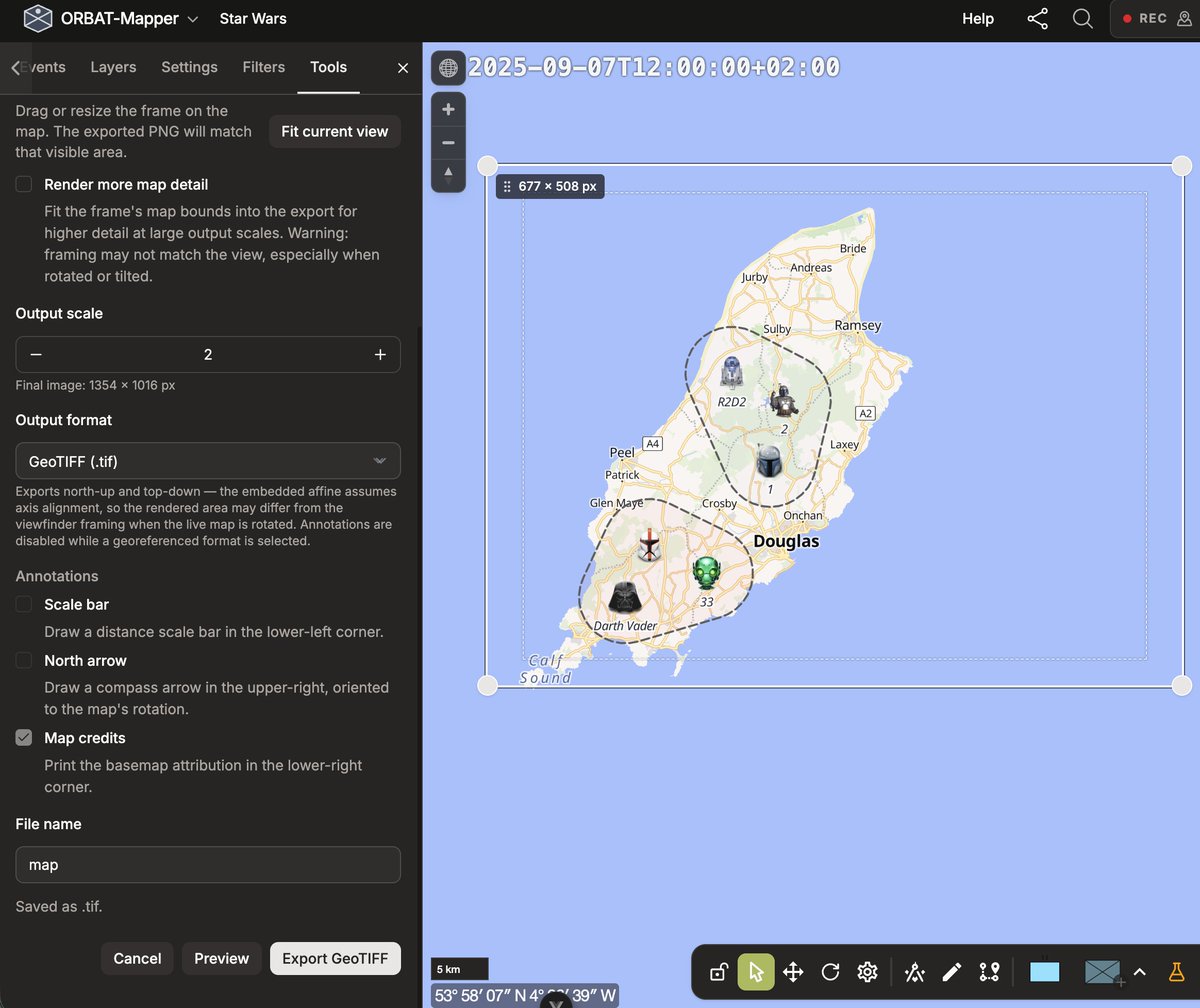This screenshot has width=1200, height=1008.
Task: Select the armored unit labeled 2
Action: tap(783, 402)
